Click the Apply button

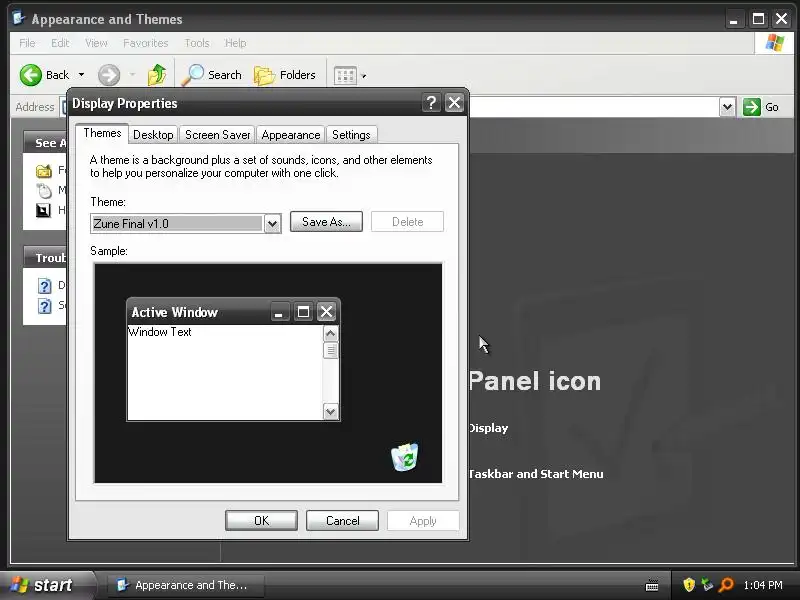pos(423,521)
